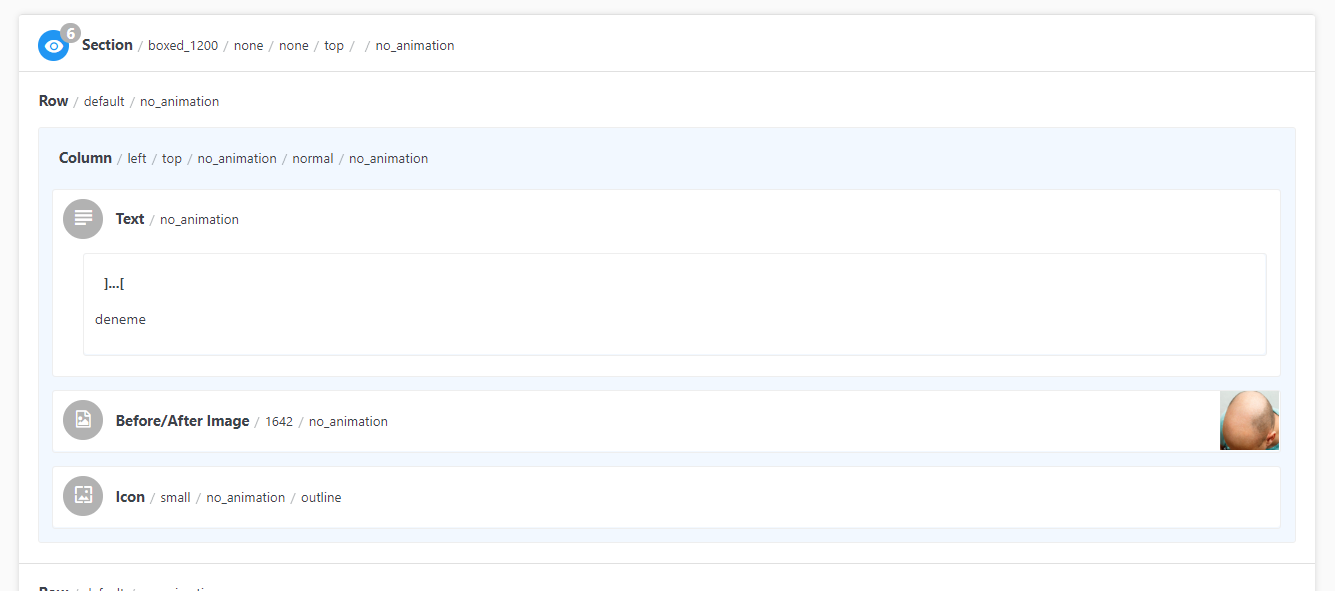Image resolution: width=1335 pixels, height=591 pixels.
Task: Click the Text element's no_animation value
Action: [199, 220]
